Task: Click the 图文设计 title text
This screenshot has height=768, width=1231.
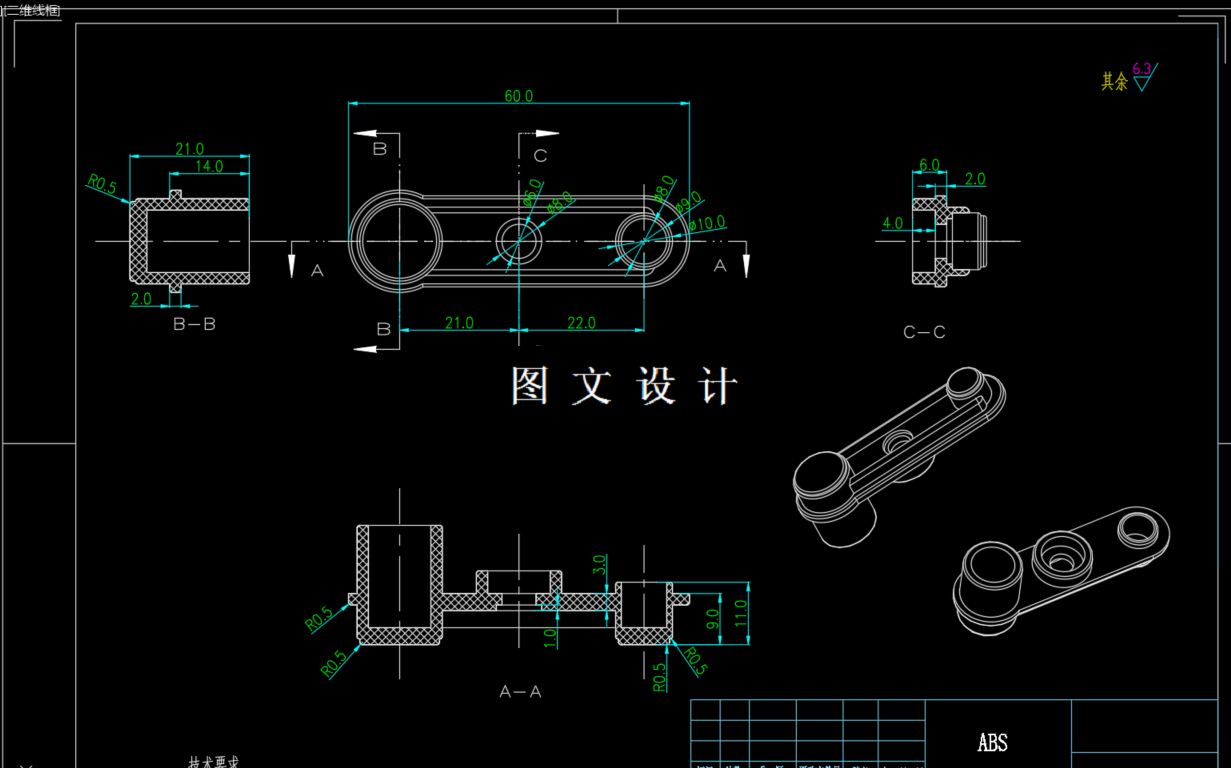Action: click(x=625, y=386)
